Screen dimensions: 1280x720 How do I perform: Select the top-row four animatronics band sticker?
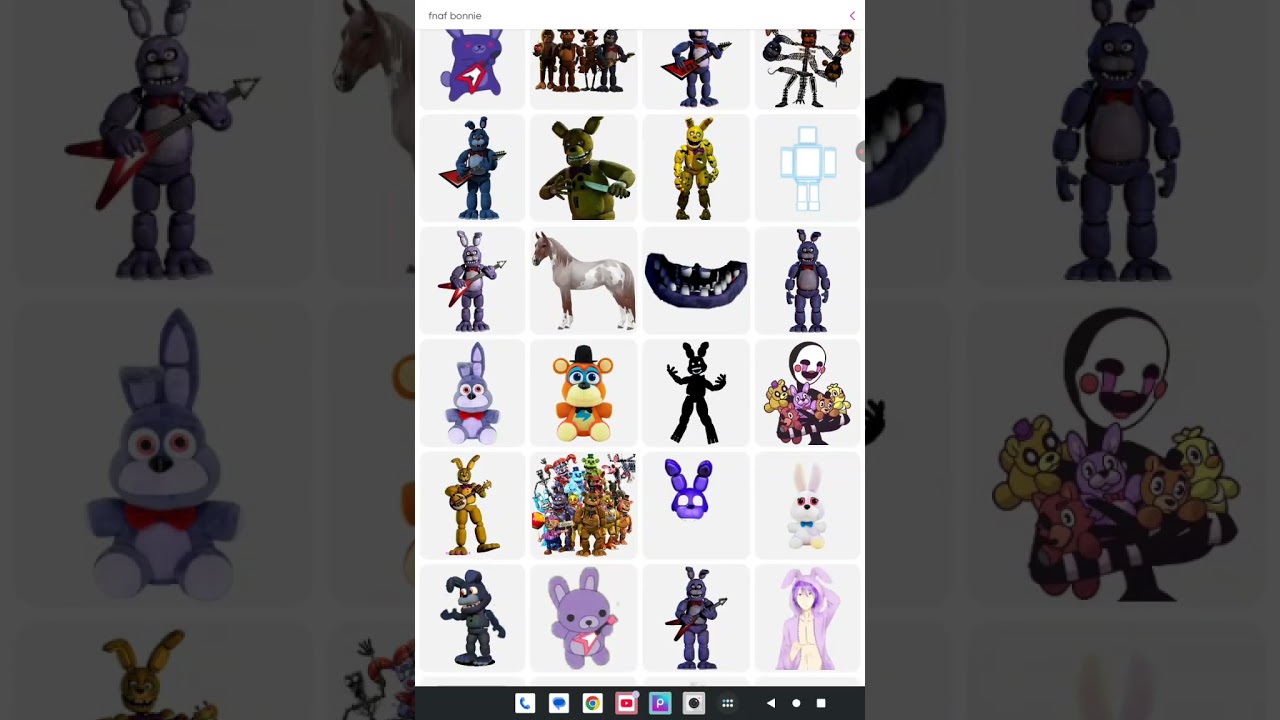click(584, 67)
